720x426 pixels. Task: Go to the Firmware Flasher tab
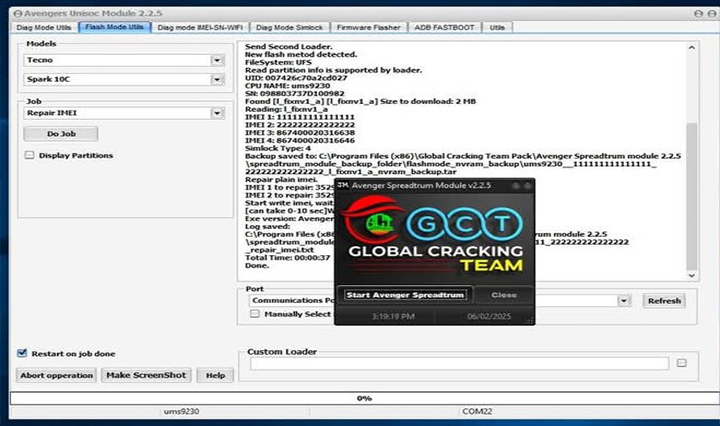click(x=369, y=28)
